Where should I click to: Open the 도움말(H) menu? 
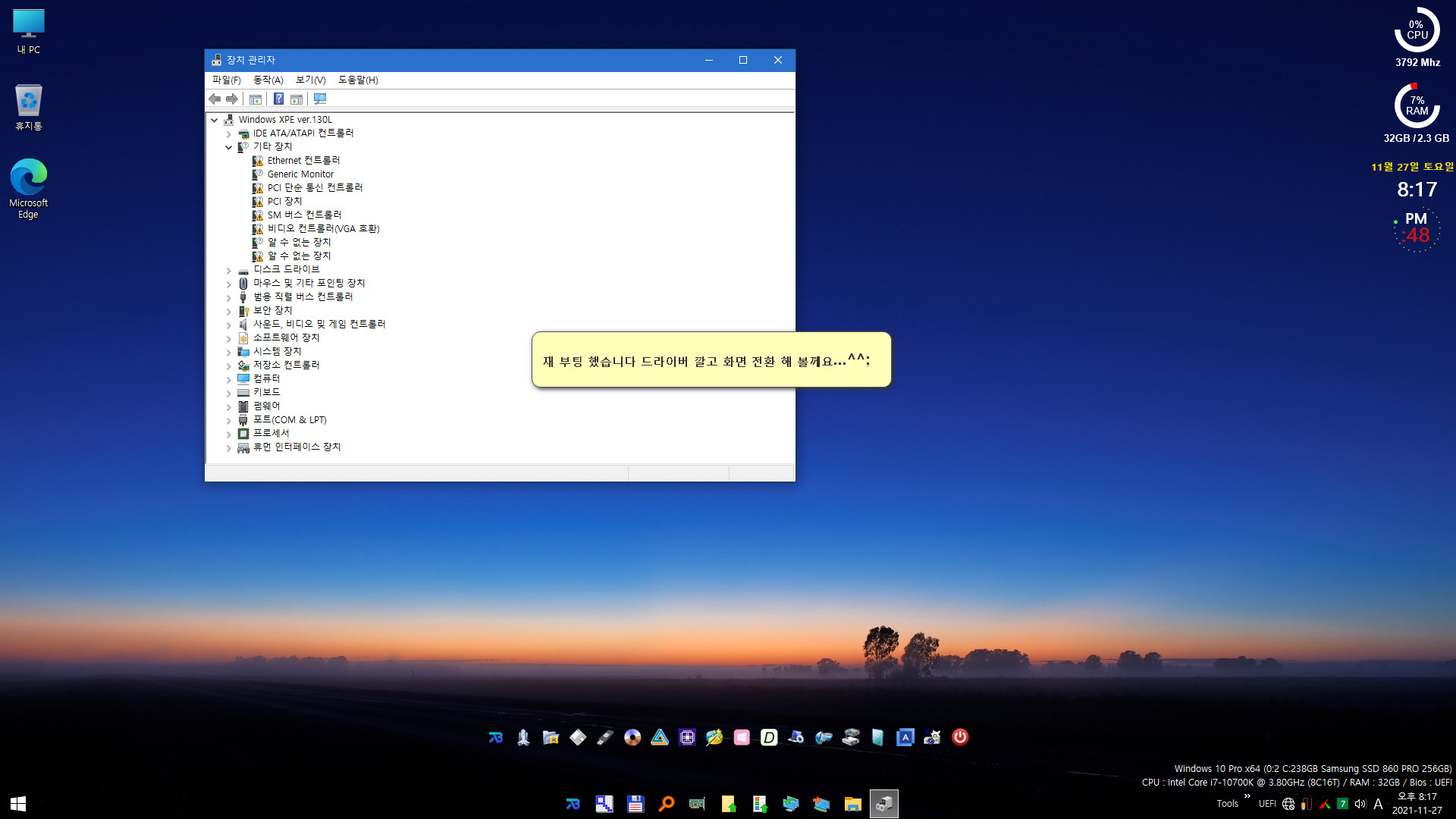[x=358, y=80]
